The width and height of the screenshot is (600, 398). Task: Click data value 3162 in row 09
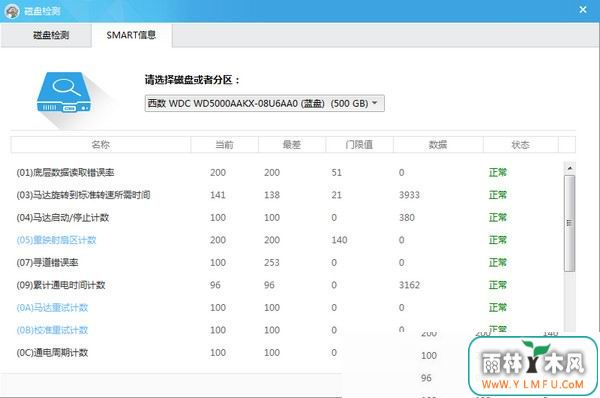tap(409, 285)
